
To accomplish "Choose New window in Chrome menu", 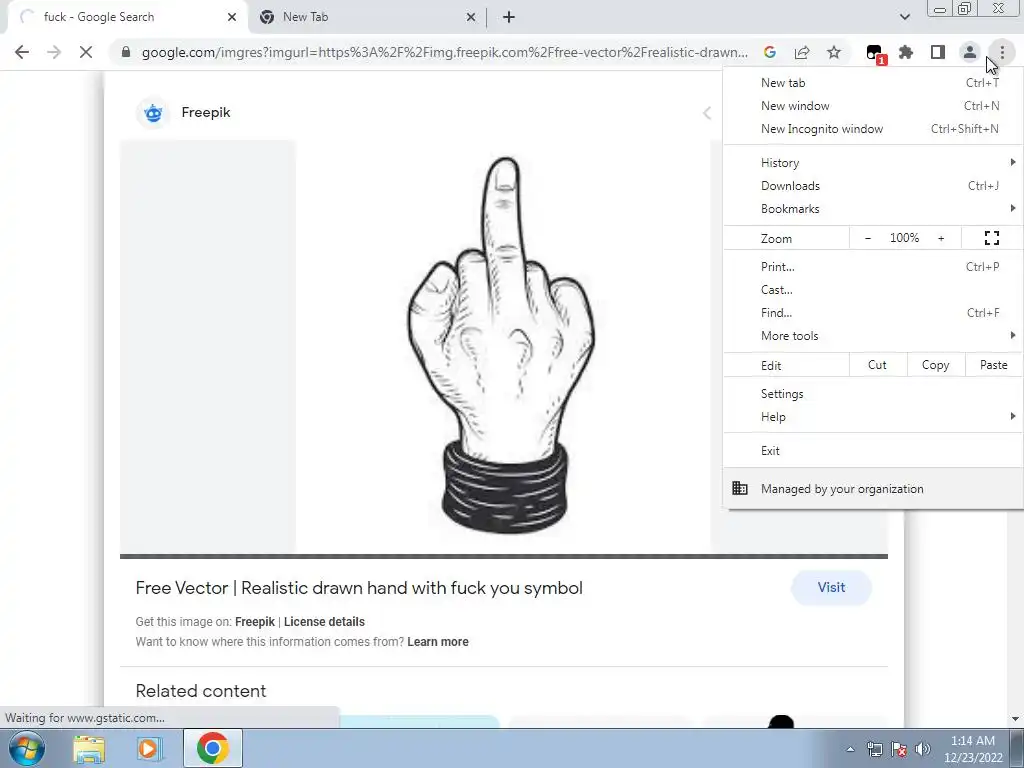I will pos(873,106).
